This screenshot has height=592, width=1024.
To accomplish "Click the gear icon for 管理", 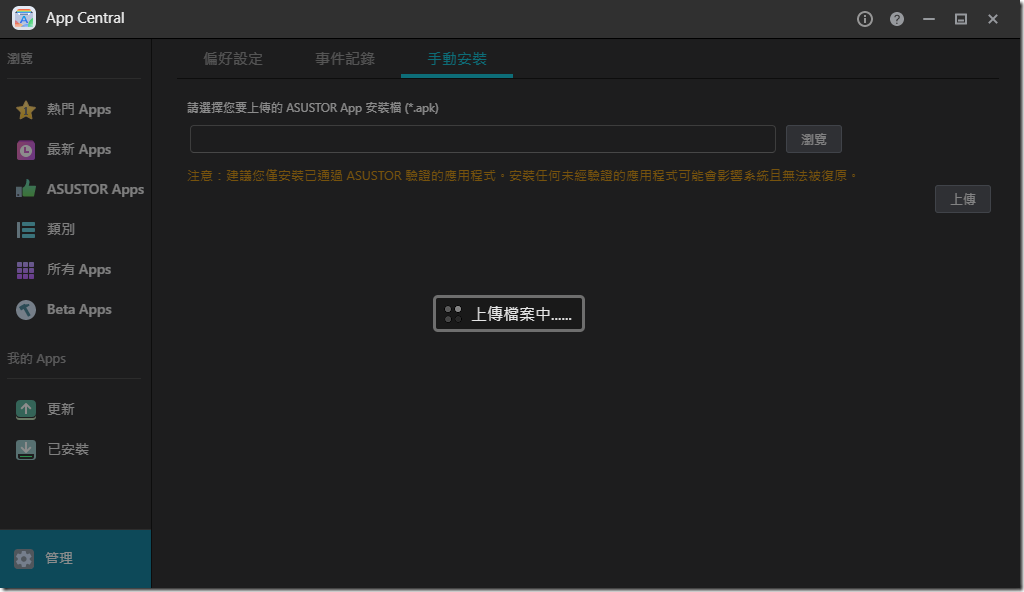I will click(x=24, y=559).
